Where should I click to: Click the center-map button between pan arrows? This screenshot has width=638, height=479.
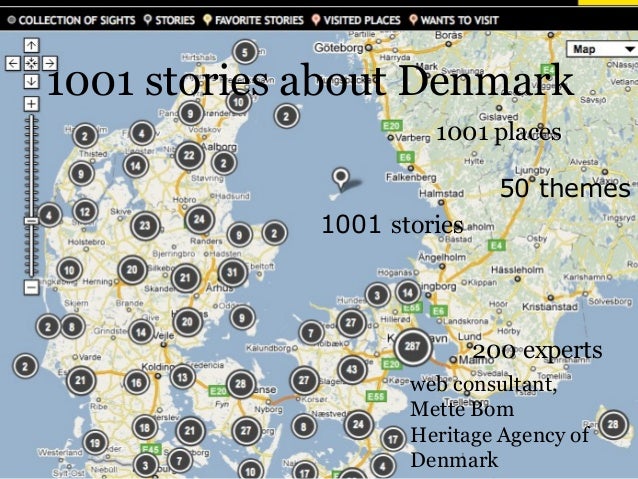click(31, 63)
